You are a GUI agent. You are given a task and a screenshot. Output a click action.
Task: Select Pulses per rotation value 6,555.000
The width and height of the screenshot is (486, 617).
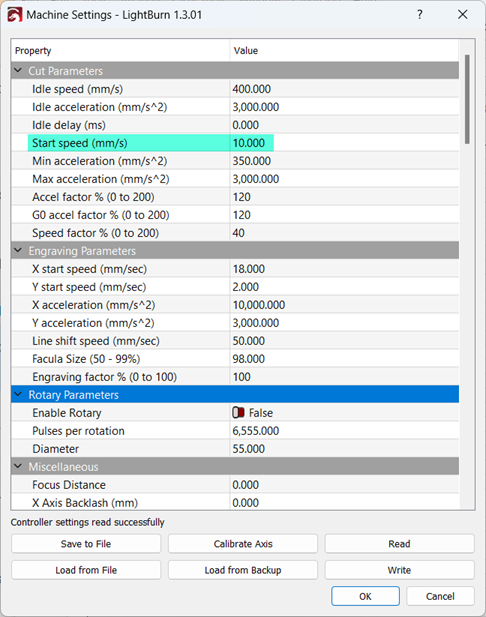[256, 431]
